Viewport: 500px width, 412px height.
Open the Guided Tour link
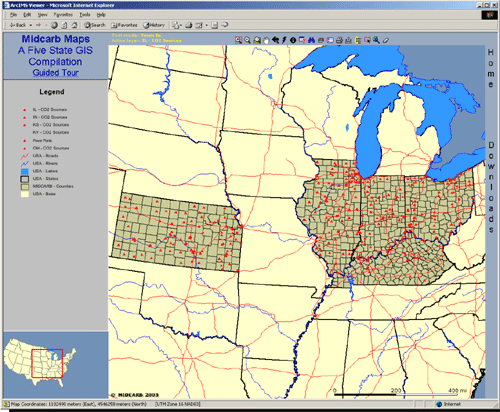[55, 73]
